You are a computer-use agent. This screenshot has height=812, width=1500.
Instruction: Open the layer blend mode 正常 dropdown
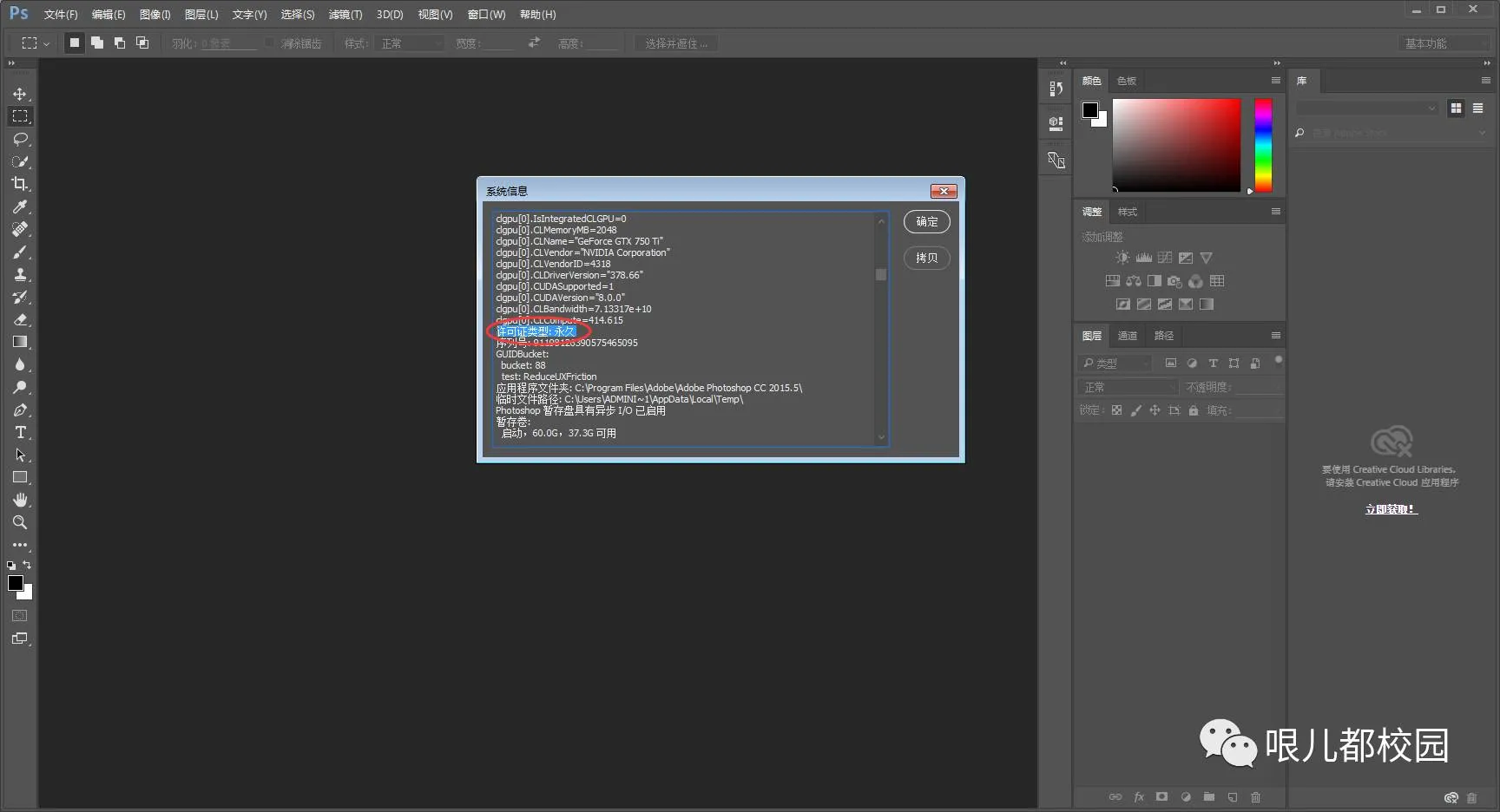[x=1128, y=387]
